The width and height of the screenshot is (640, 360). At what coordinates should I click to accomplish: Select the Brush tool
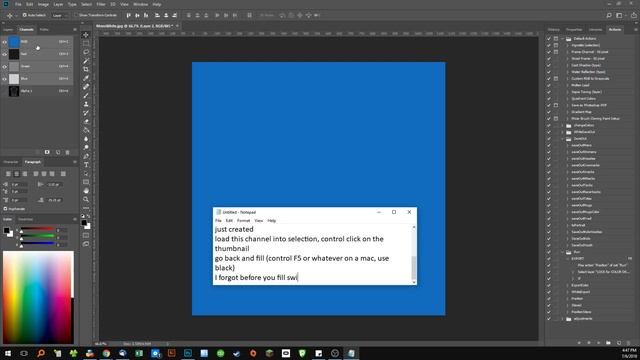pos(86,96)
